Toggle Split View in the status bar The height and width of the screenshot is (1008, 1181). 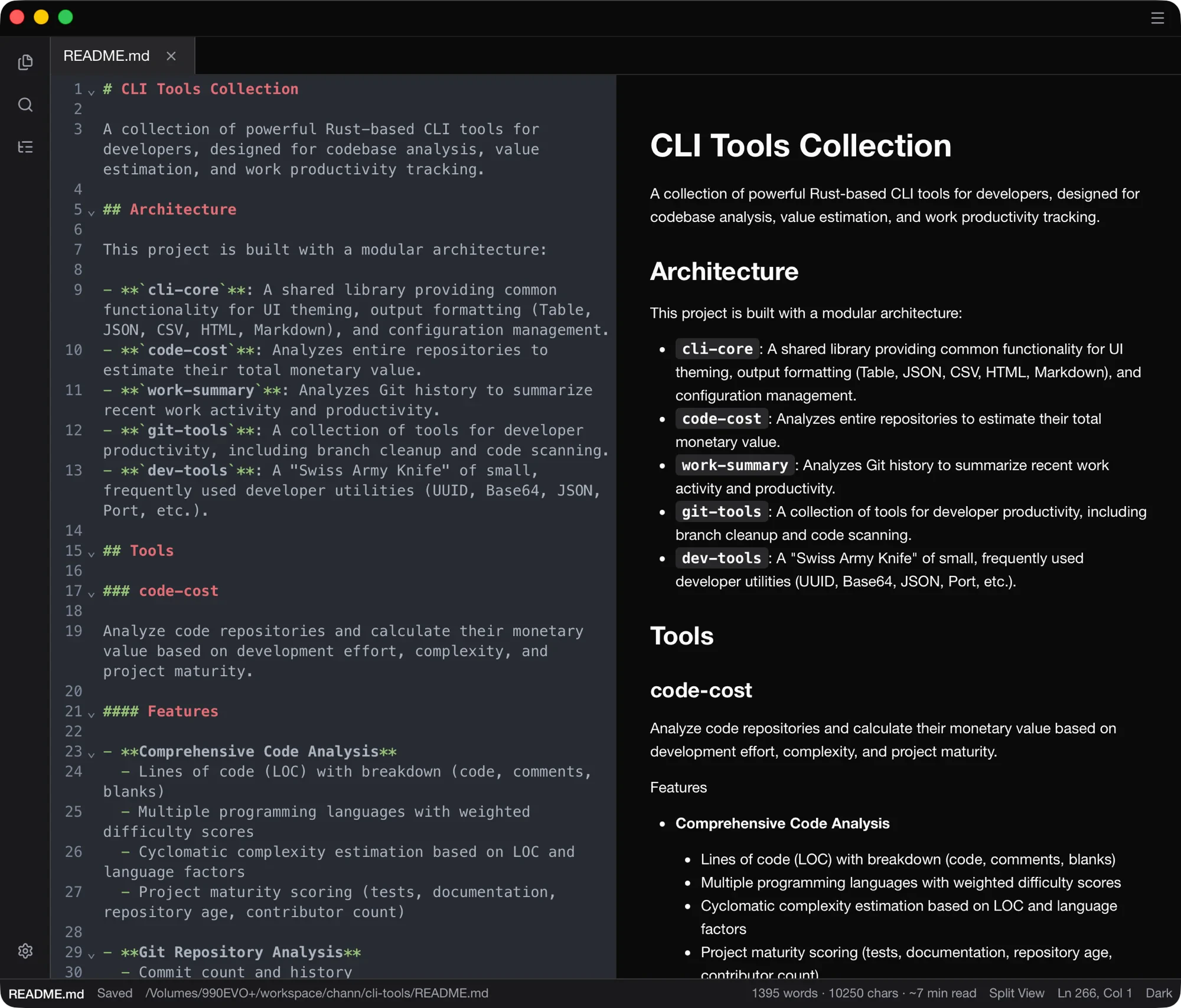point(1016,993)
